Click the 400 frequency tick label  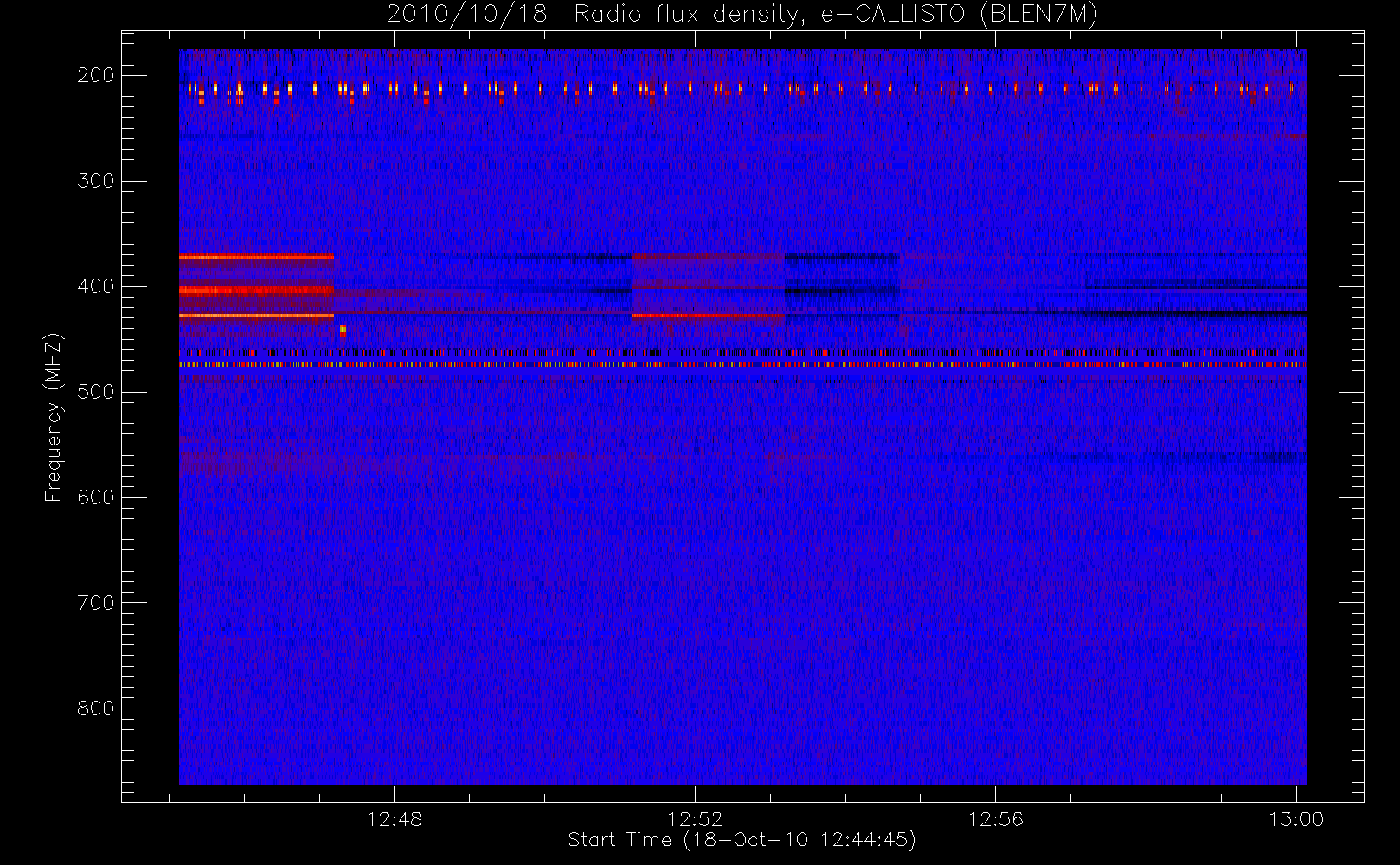(x=95, y=286)
